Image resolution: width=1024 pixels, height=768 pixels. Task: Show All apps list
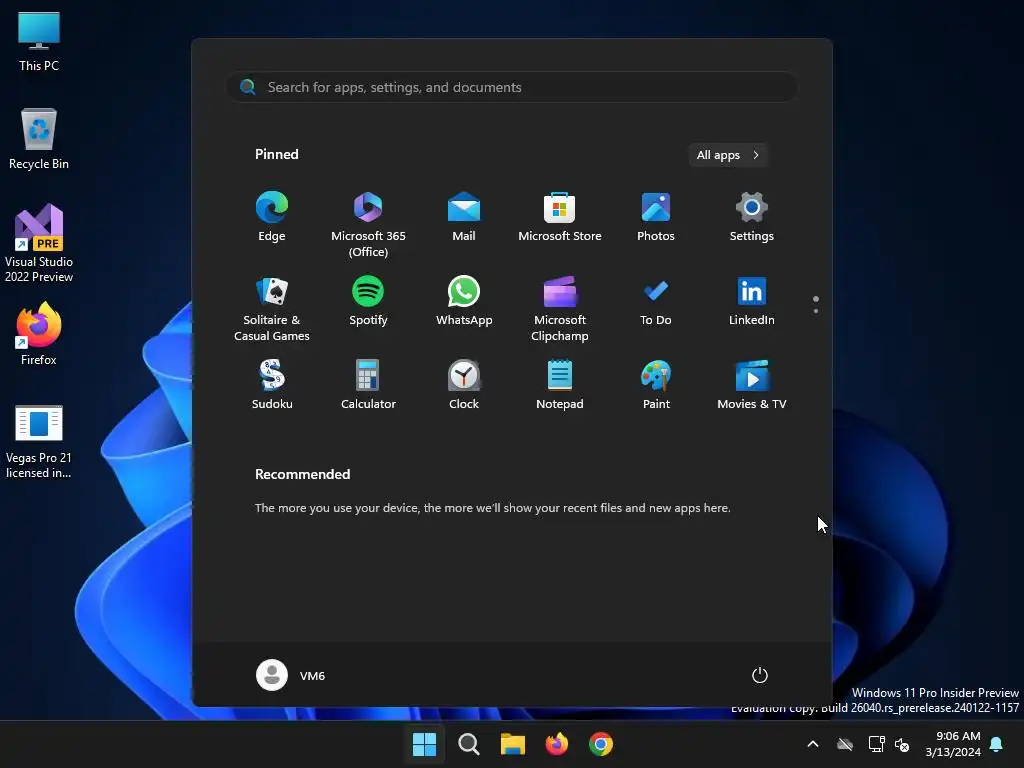coord(728,155)
